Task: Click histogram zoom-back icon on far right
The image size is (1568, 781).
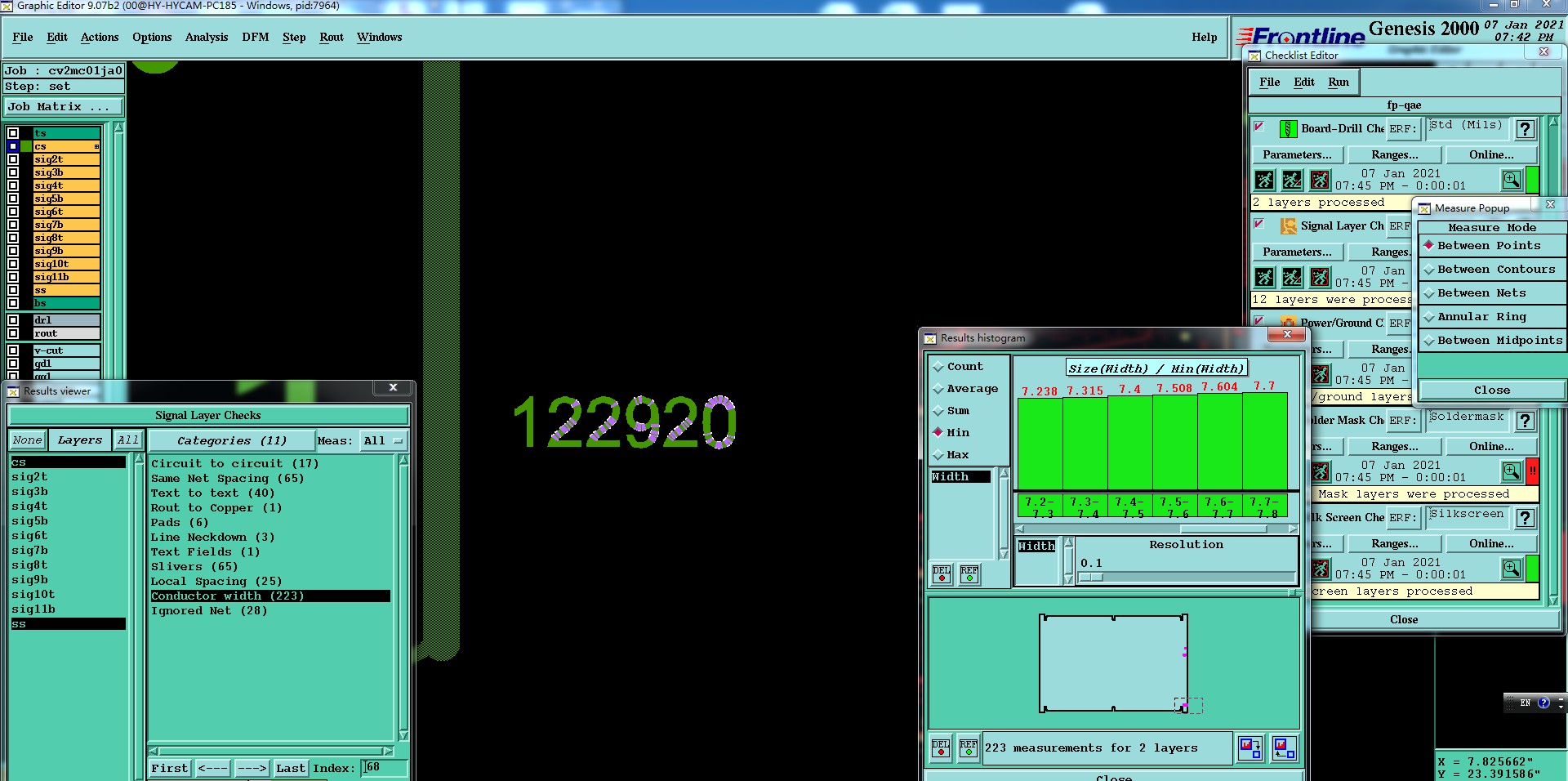Action: (1284, 748)
